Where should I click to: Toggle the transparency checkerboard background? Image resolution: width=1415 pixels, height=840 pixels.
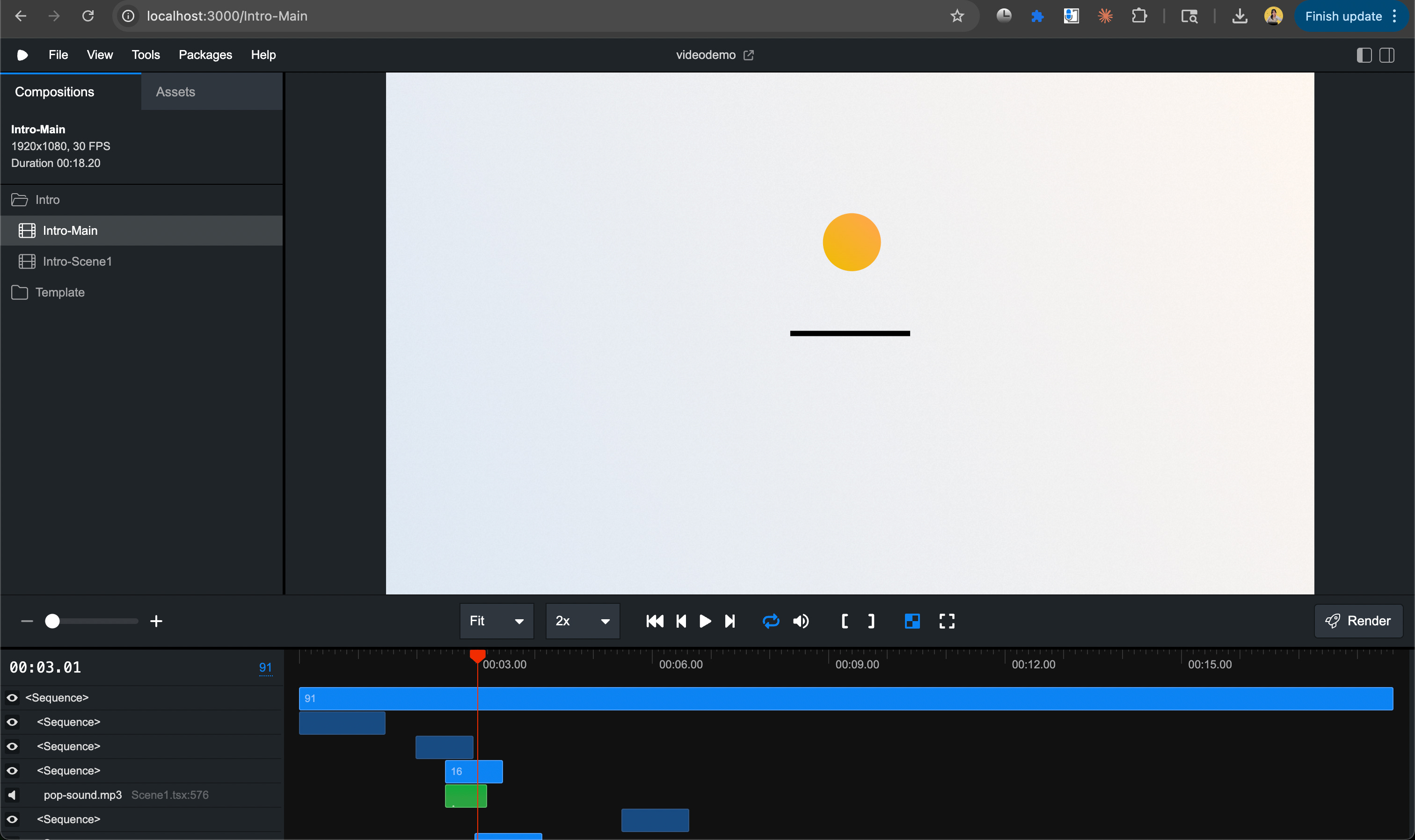(912, 621)
